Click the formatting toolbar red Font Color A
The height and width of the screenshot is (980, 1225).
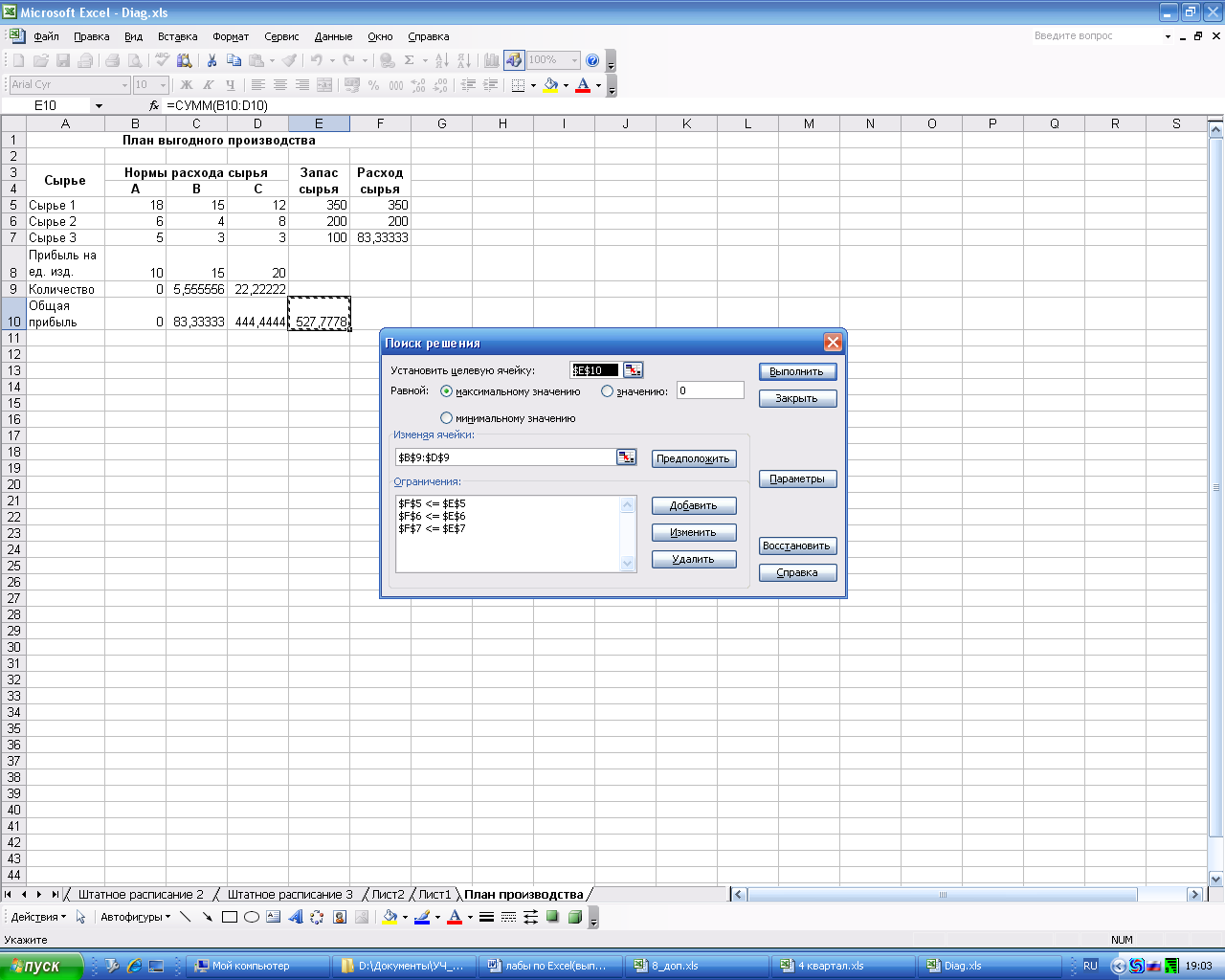583,85
